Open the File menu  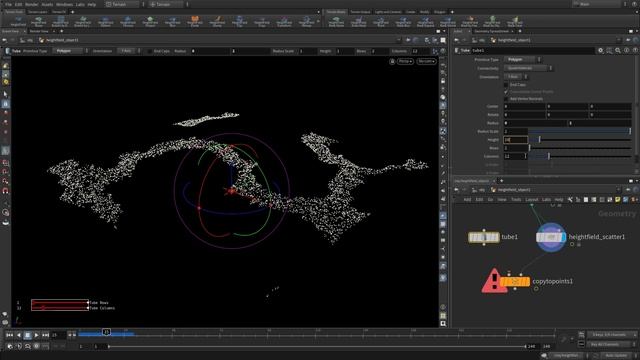(x=8, y=4)
